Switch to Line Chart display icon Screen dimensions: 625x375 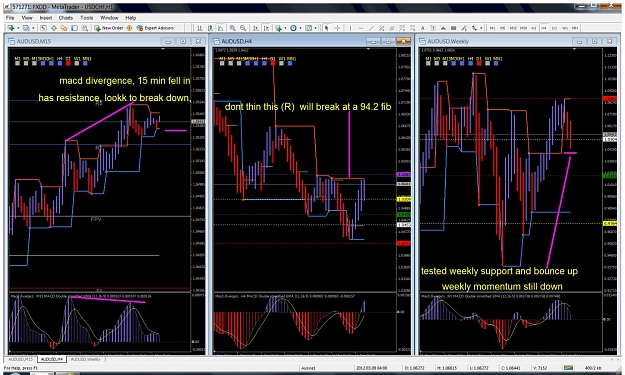coord(220,28)
